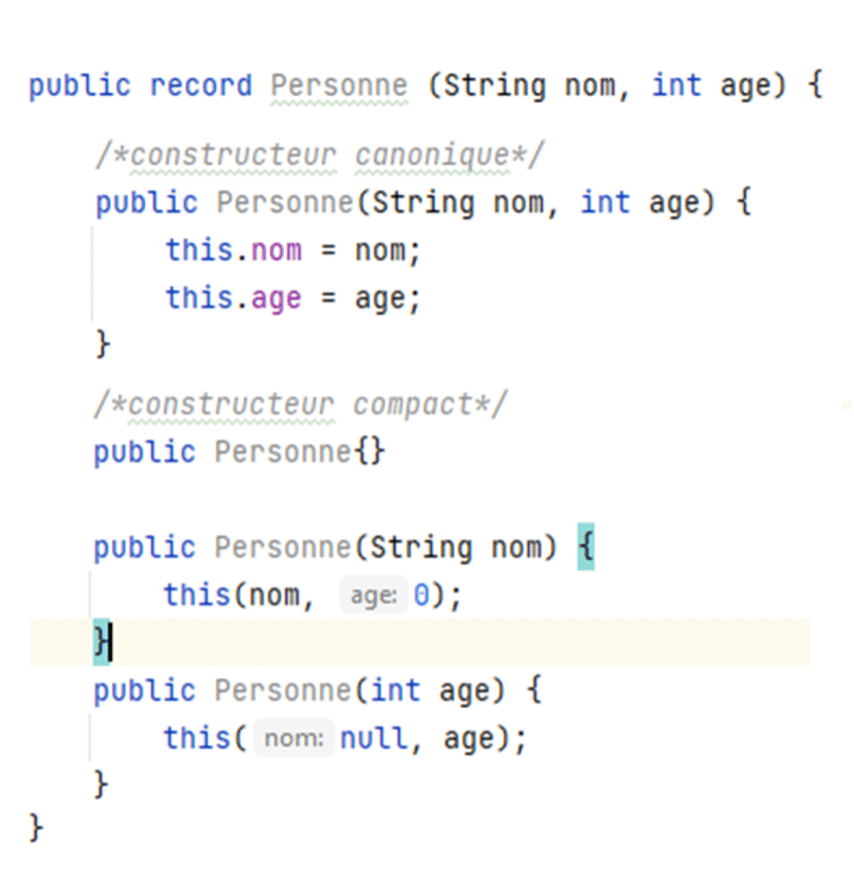The image size is (854, 872).
Task: Click the highlighted closing brace at caret
Action: (x=101, y=642)
